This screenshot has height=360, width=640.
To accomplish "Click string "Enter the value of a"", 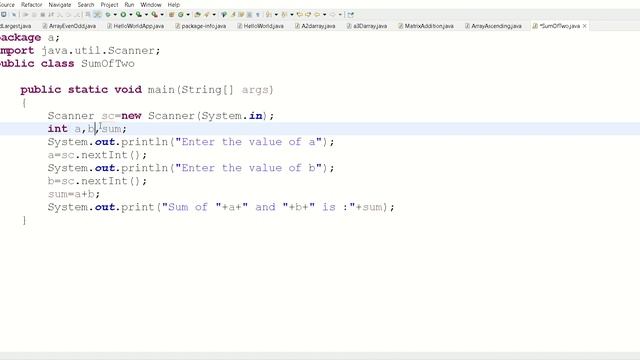I will (x=248, y=142).
